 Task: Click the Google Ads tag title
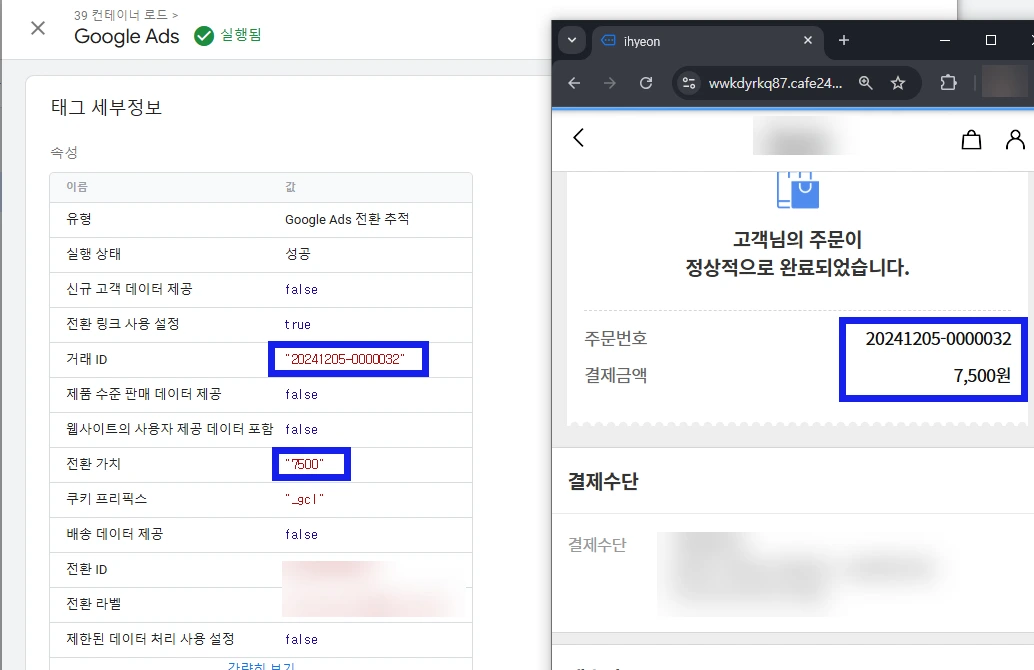coord(127,36)
